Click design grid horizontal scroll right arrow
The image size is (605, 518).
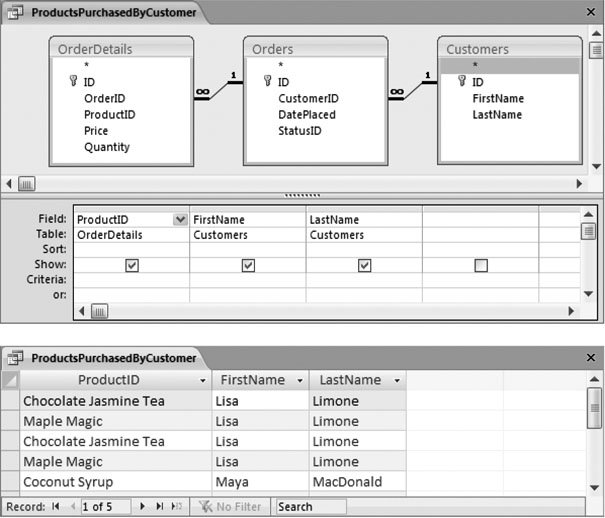571,311
